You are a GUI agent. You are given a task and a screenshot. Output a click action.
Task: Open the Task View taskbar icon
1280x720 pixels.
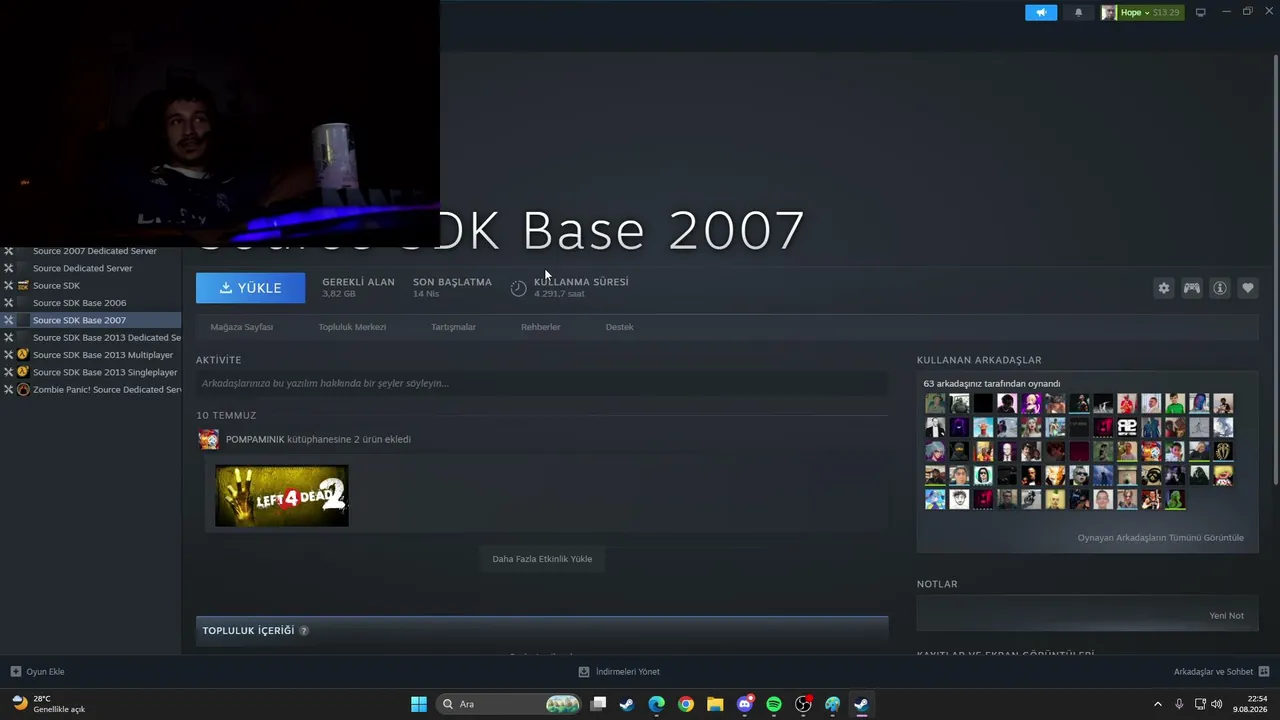pyautogui.click(x=598, y=704)
